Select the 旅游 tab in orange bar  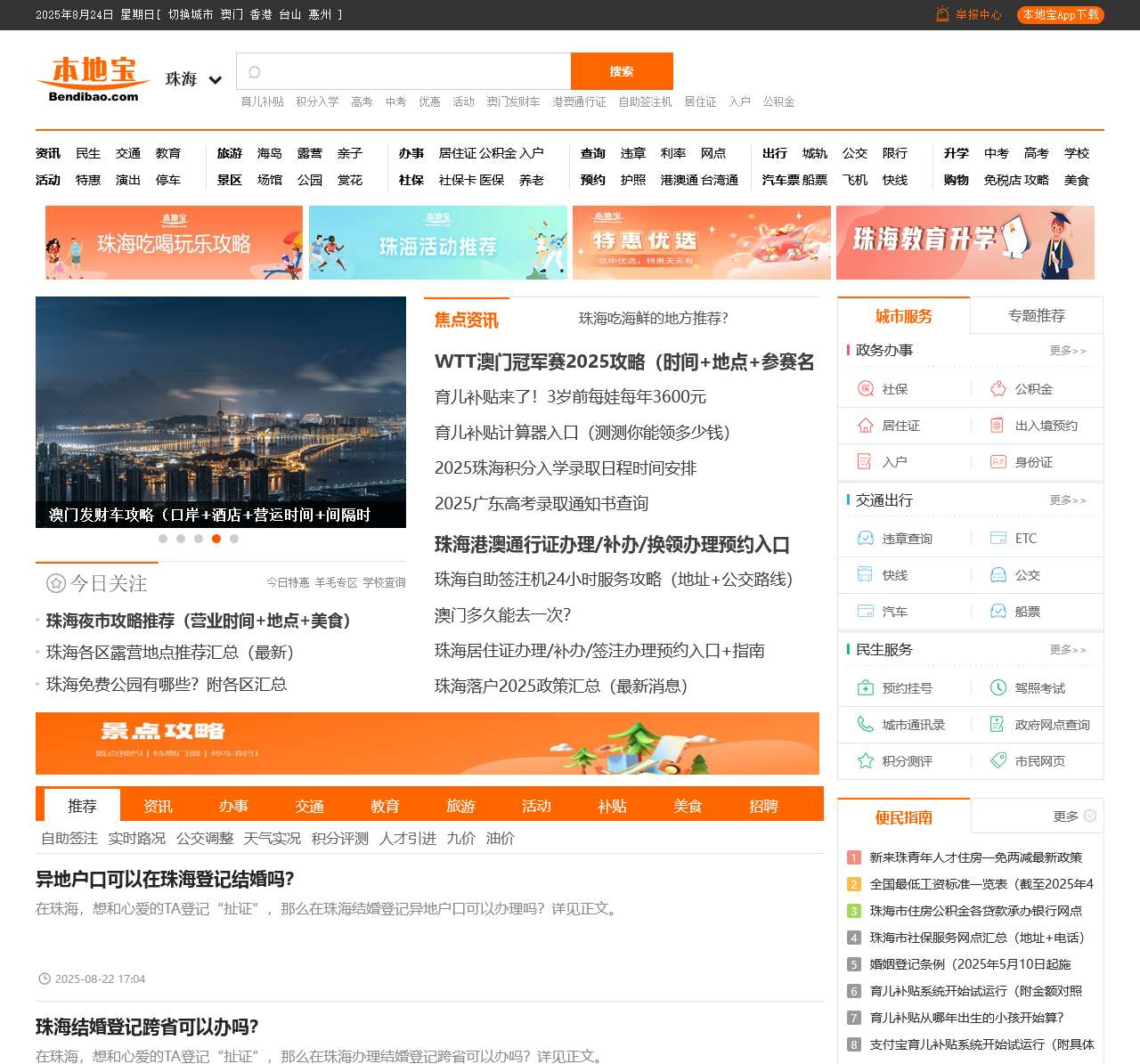460,806
